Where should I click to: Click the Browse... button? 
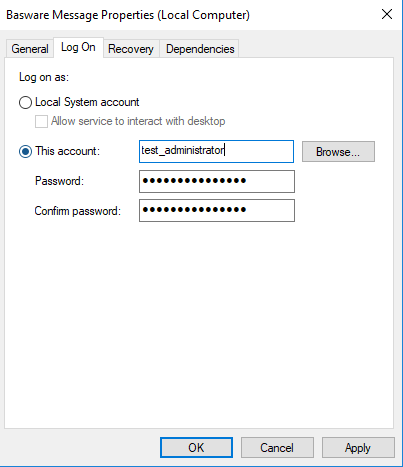point(338,152)
